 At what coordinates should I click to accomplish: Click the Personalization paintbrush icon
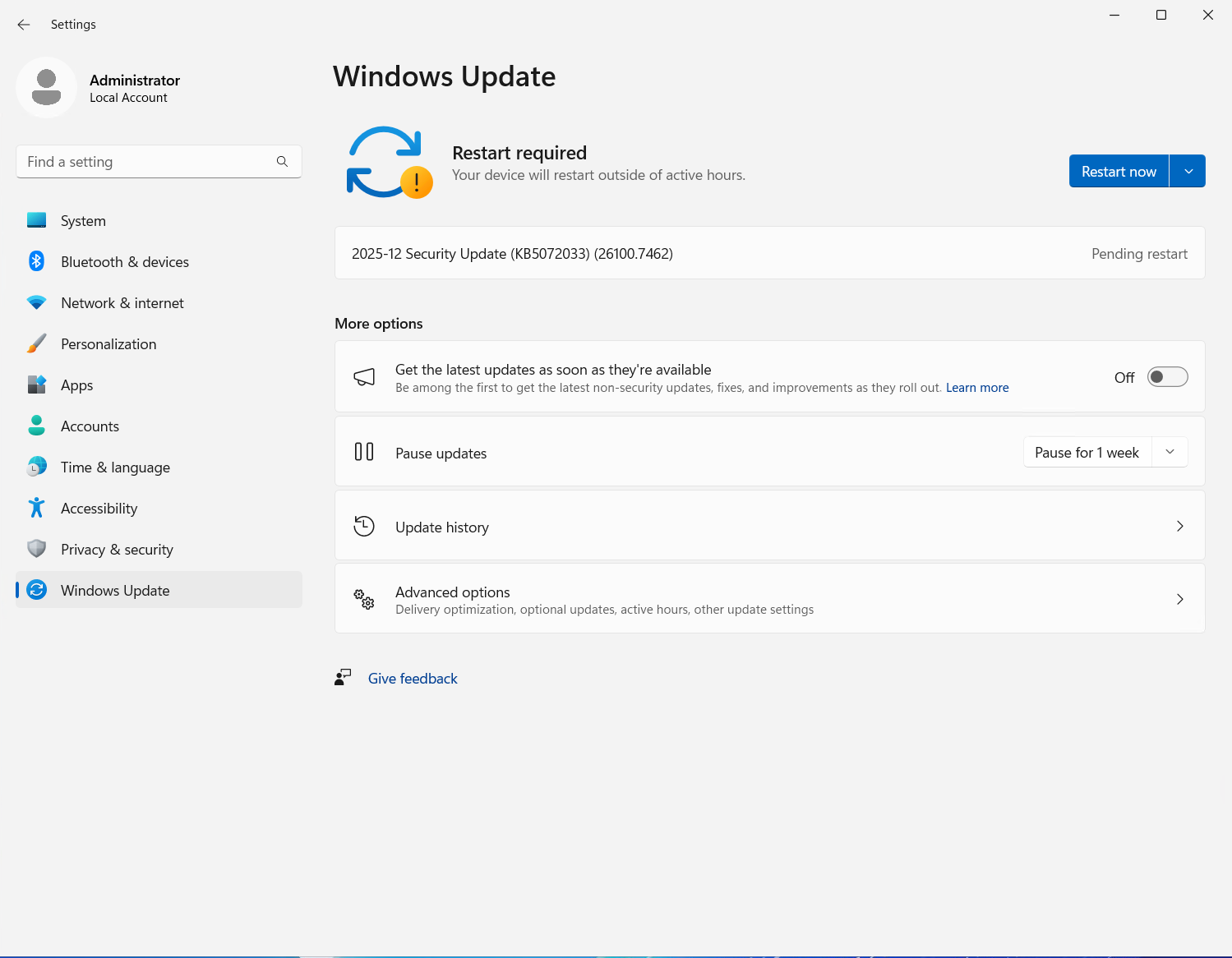tap(36, 343)
